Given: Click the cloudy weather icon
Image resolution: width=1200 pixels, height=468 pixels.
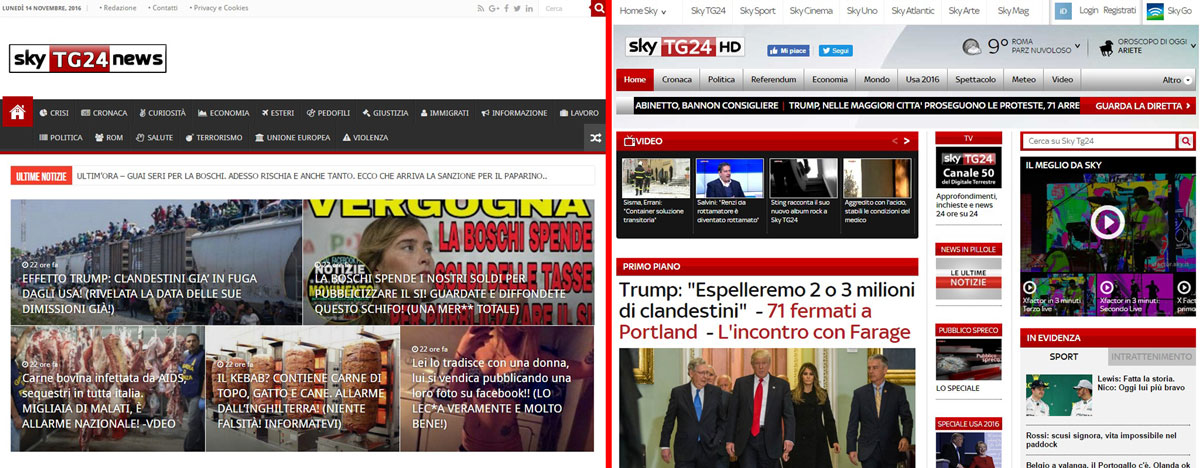Looking at the screenshot, I should [971, 47].
